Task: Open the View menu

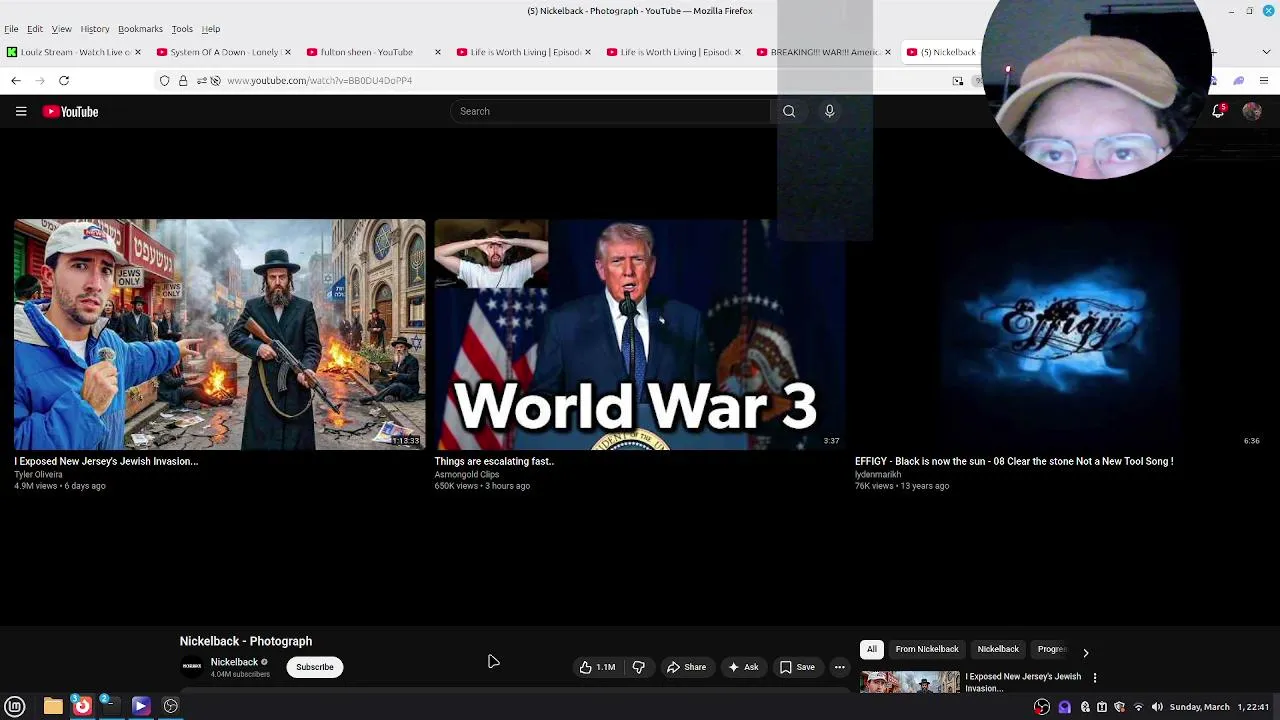Action: 61,29
